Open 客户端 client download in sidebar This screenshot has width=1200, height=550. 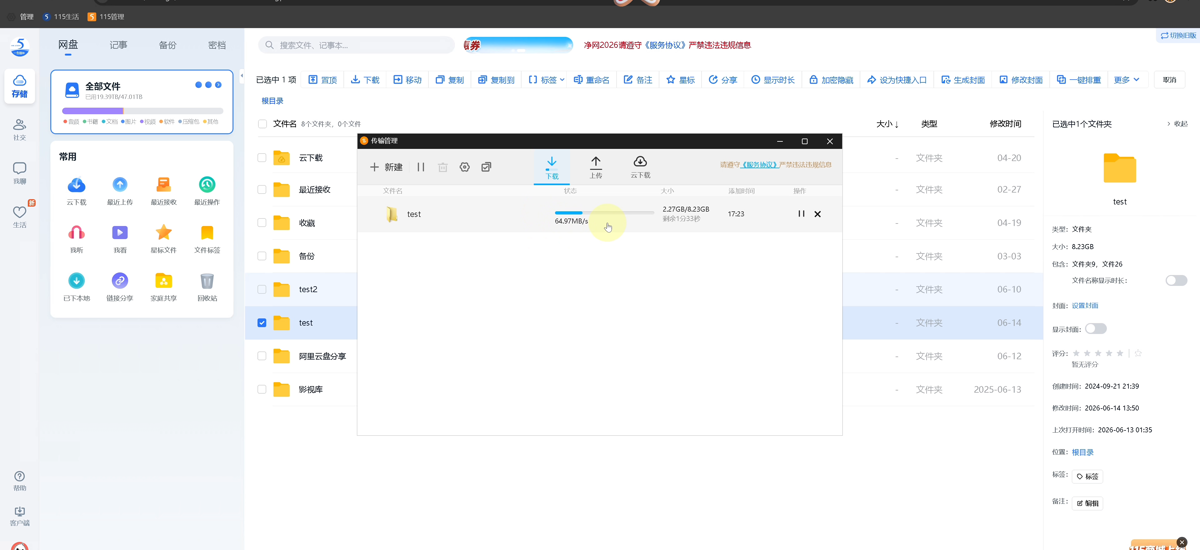19,516
